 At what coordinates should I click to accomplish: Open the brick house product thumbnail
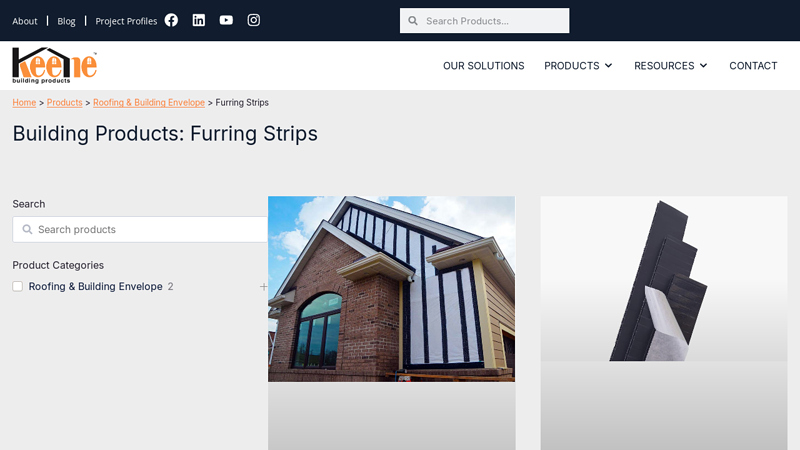(x=391, y=288)
